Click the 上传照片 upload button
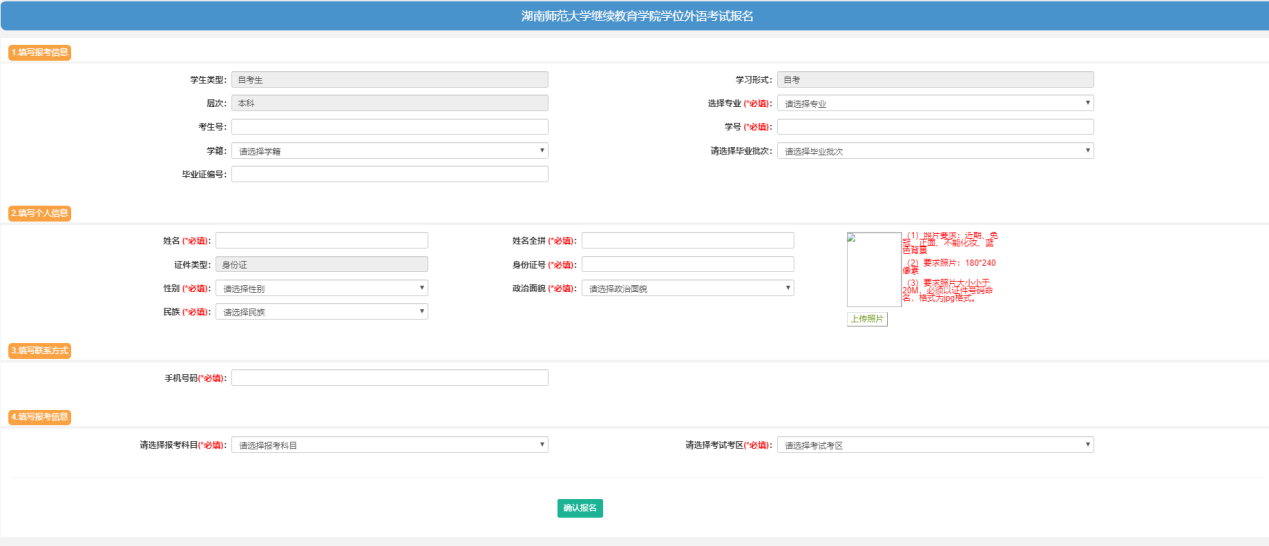Viewport: 1269px width, 546px height. 867,319
